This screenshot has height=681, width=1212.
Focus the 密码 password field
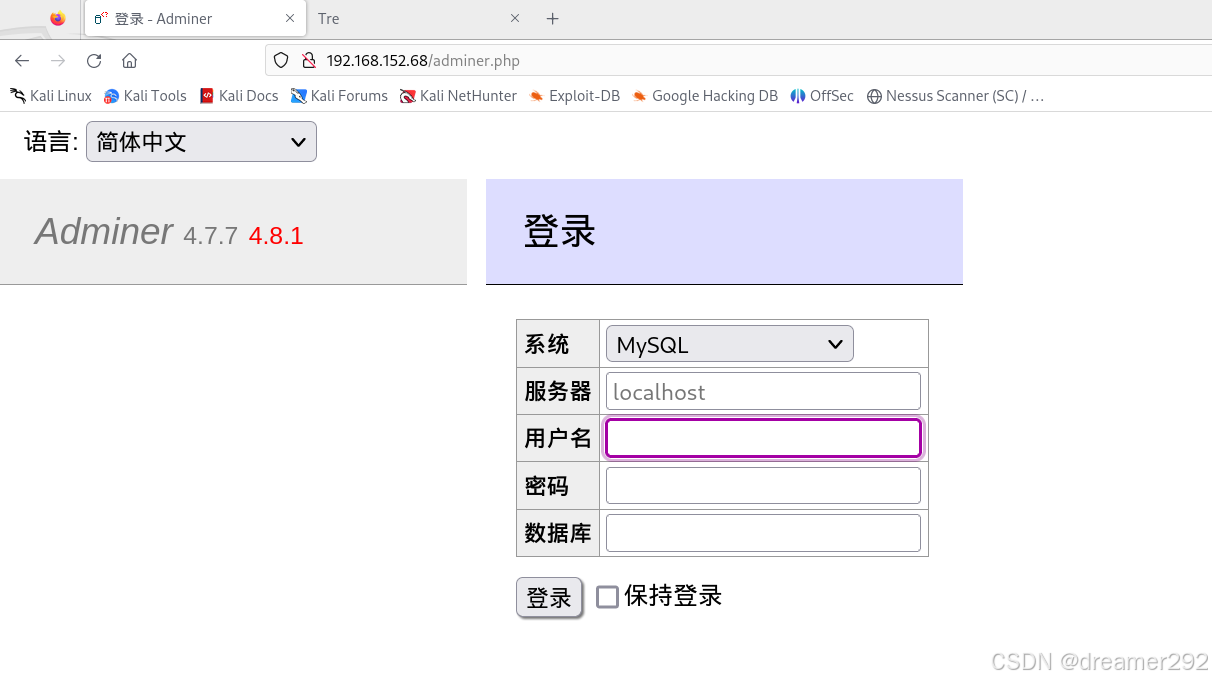click(x=763, y=485)
